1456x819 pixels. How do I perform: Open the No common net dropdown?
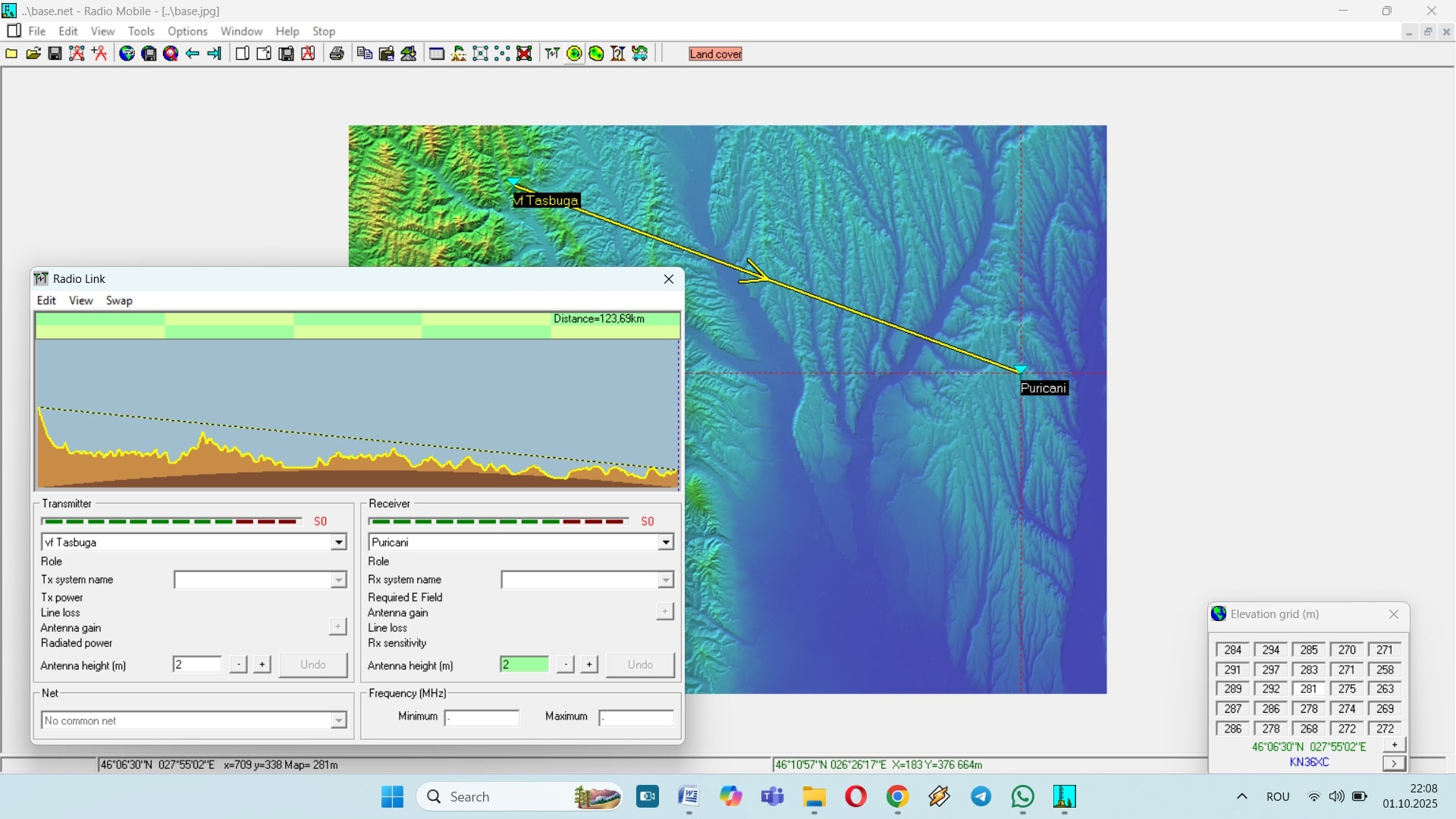[x=338, y=720]
